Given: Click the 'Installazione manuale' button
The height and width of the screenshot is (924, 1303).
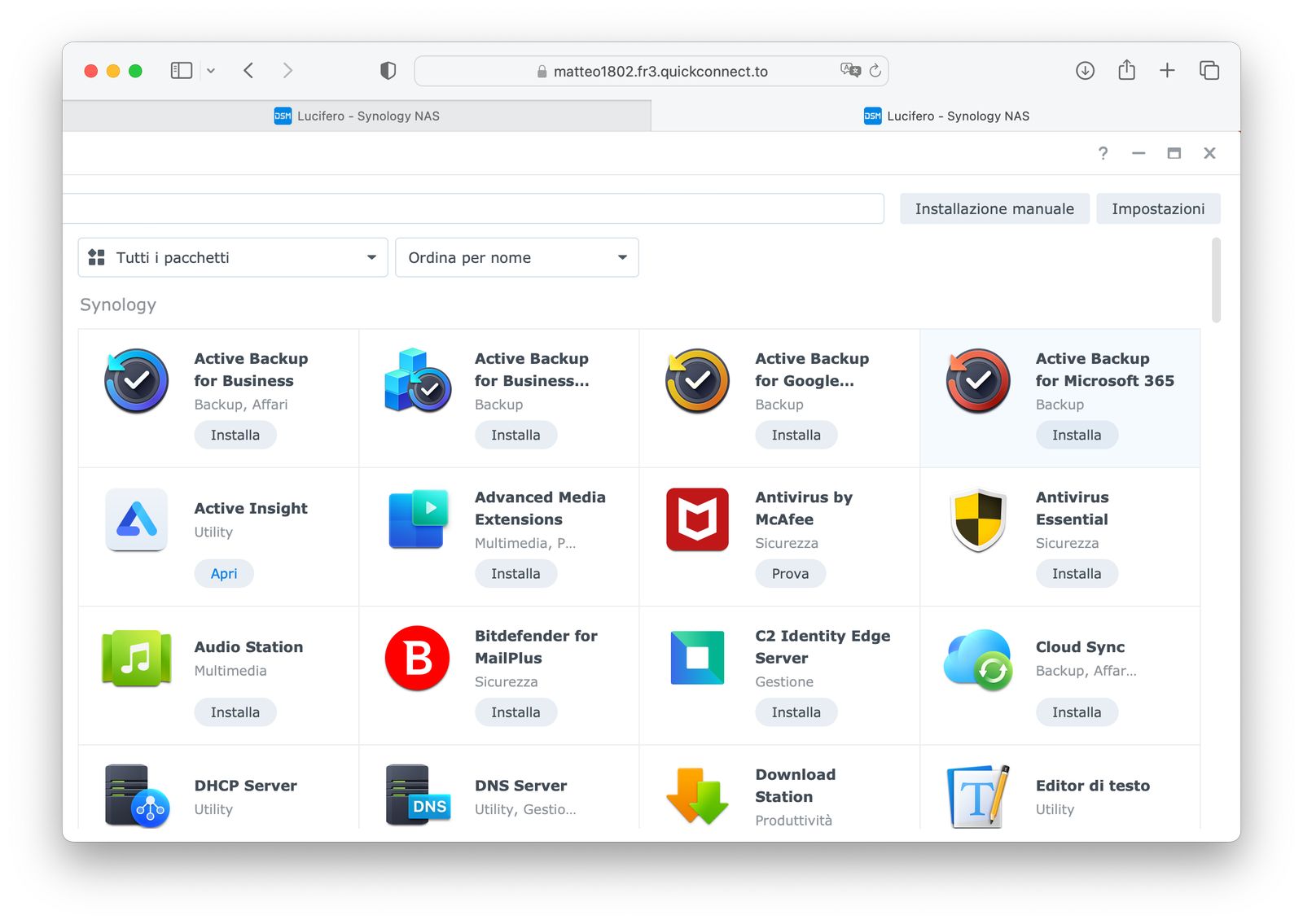Looking at the screenshot, I should [994, 208].
